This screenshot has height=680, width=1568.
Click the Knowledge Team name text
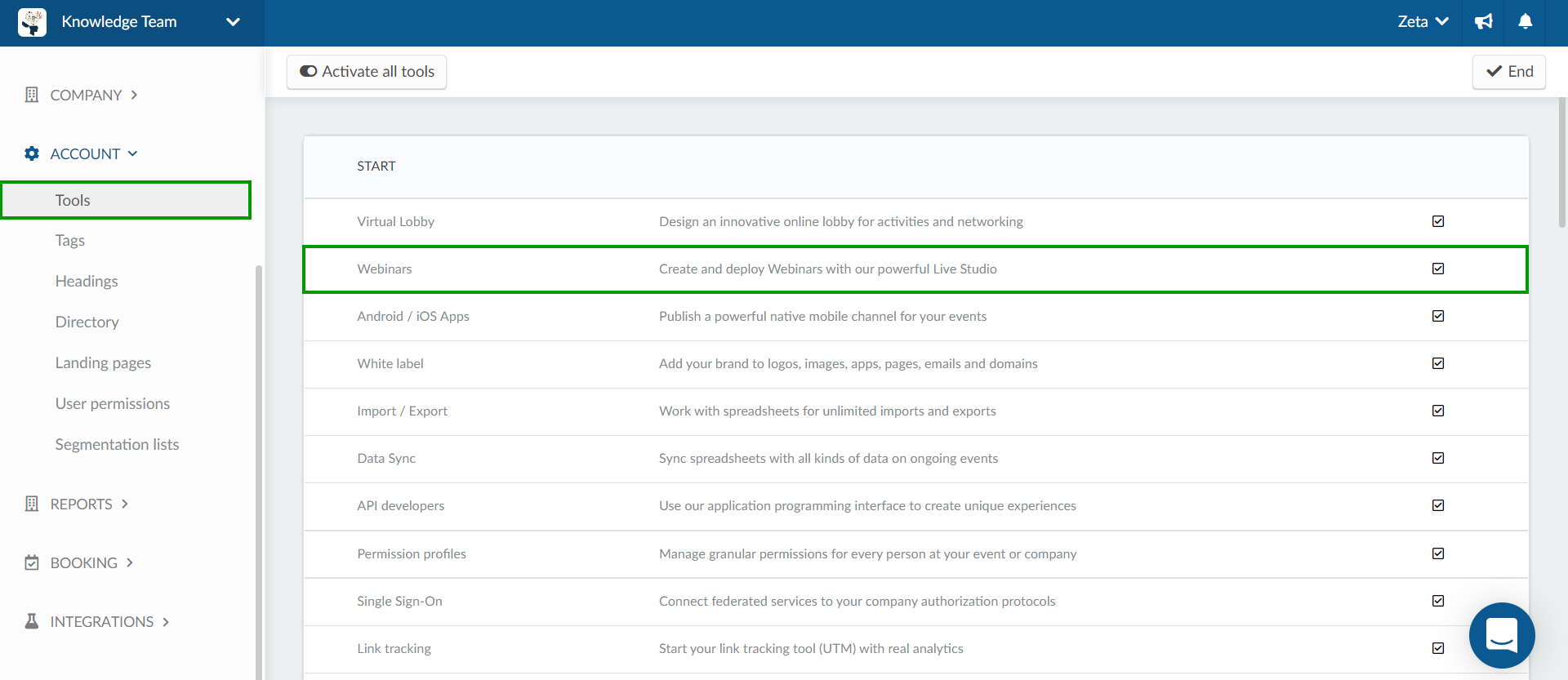119,22
